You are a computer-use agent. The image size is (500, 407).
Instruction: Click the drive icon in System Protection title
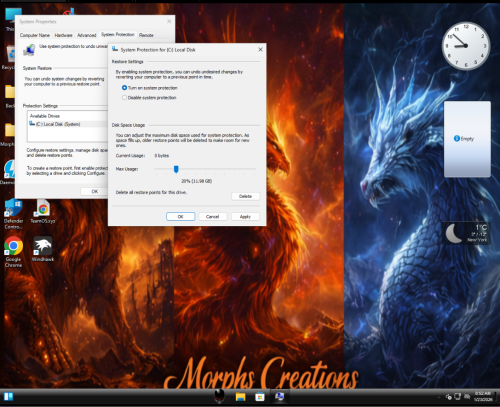115,49
